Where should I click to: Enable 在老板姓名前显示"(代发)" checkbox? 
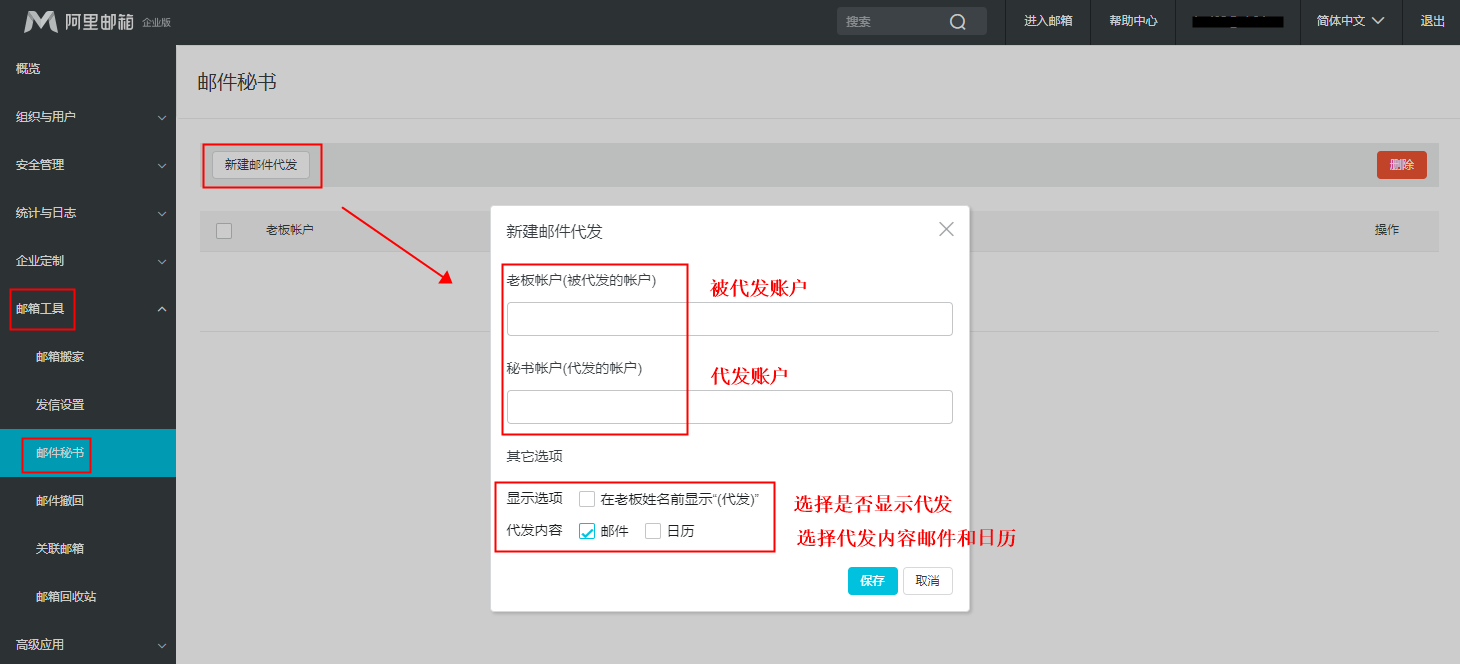tap(587, 499)
